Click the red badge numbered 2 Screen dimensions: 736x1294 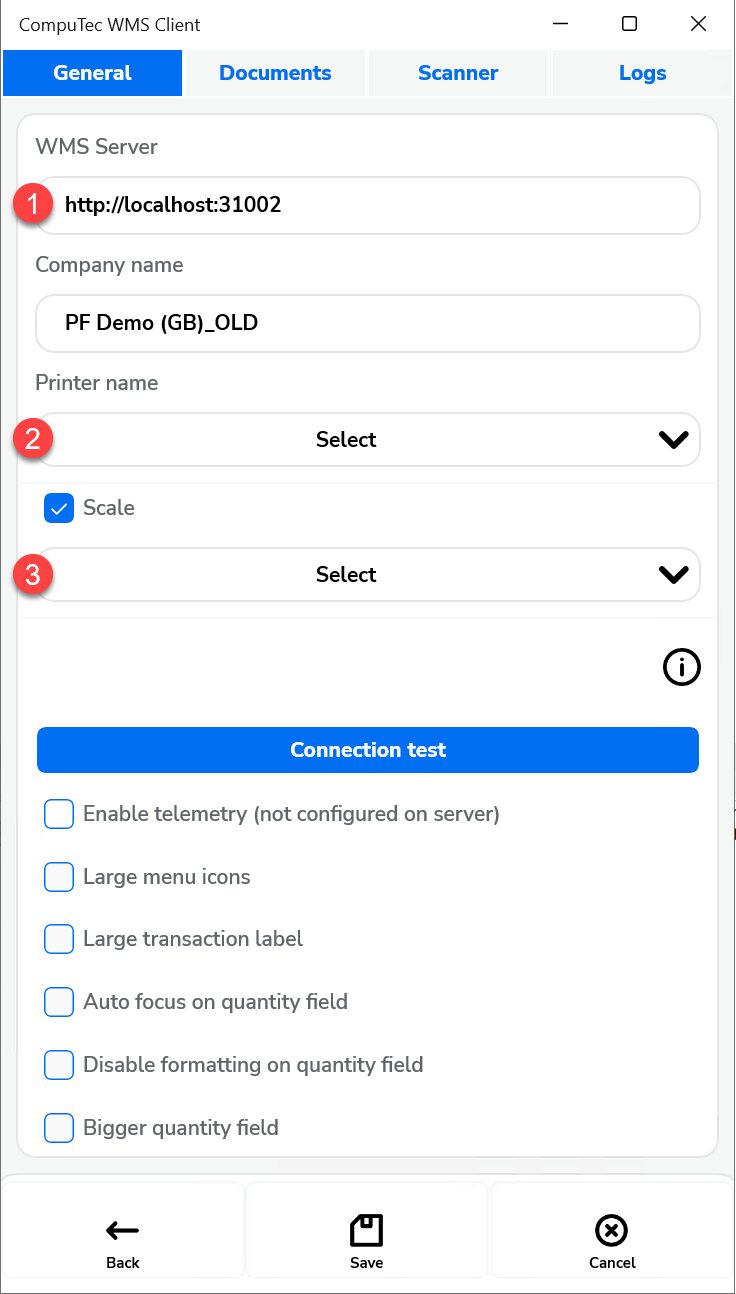[32, 439]
